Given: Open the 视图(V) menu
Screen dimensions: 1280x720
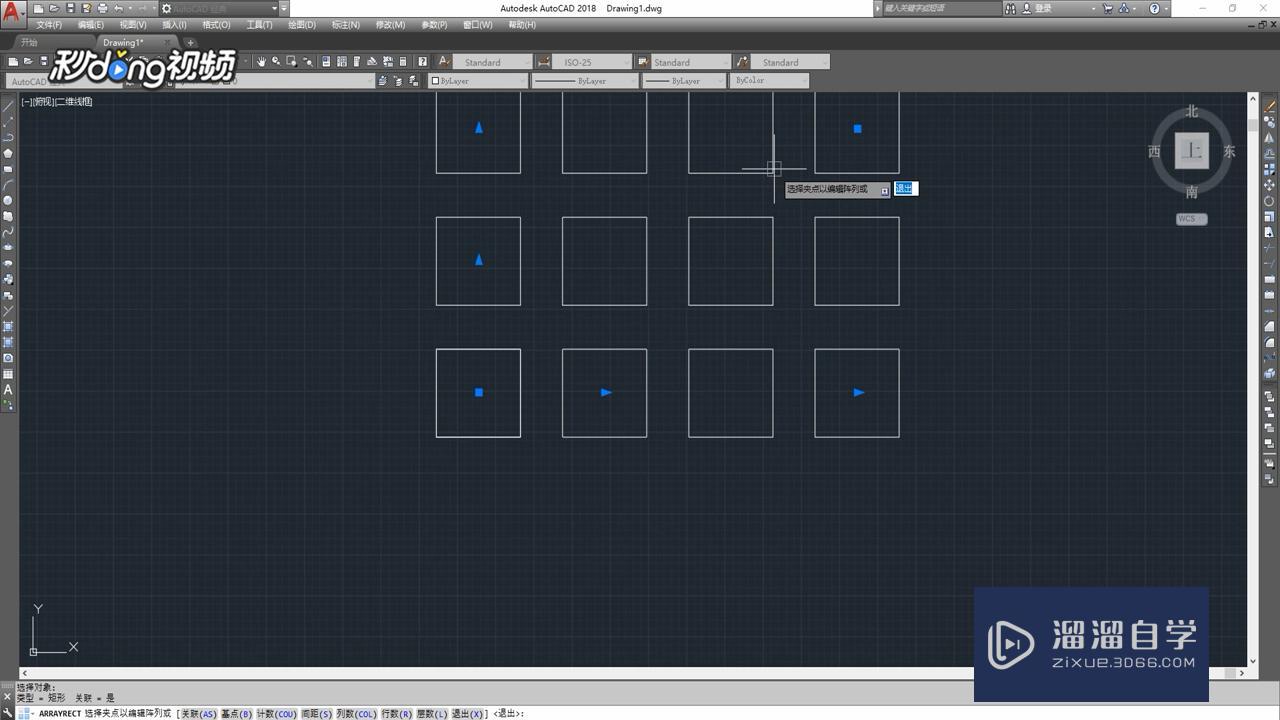Looking at the screenshot, I should pyautogui.click(x=133, y=25).
